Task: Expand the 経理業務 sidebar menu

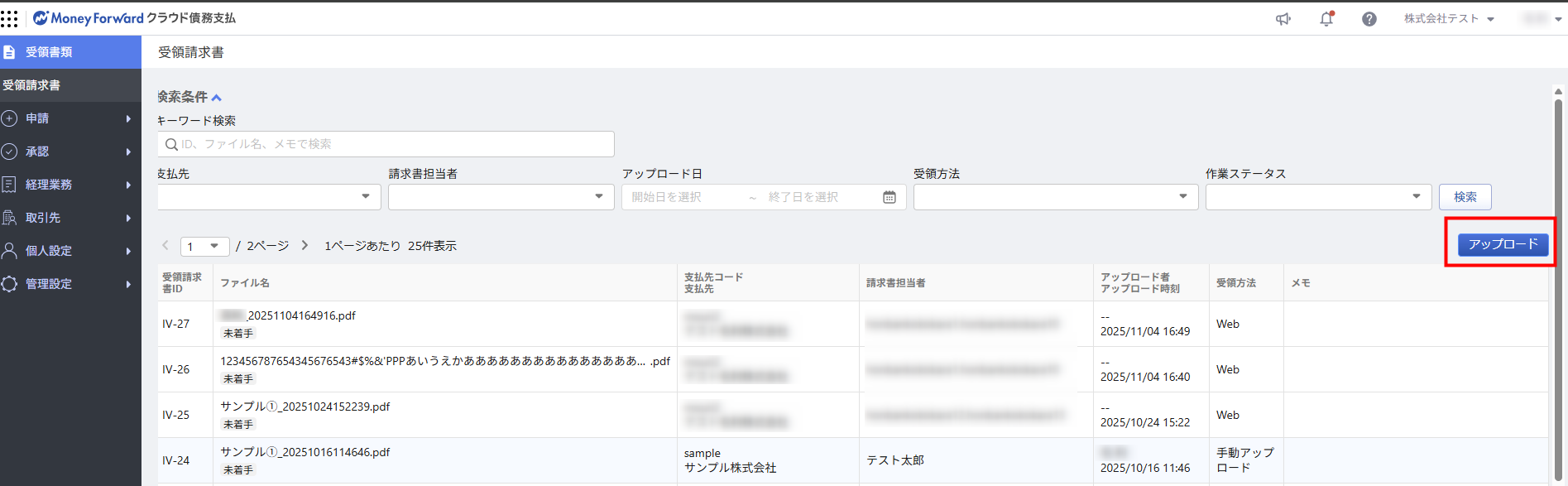Action: point(70,185)
